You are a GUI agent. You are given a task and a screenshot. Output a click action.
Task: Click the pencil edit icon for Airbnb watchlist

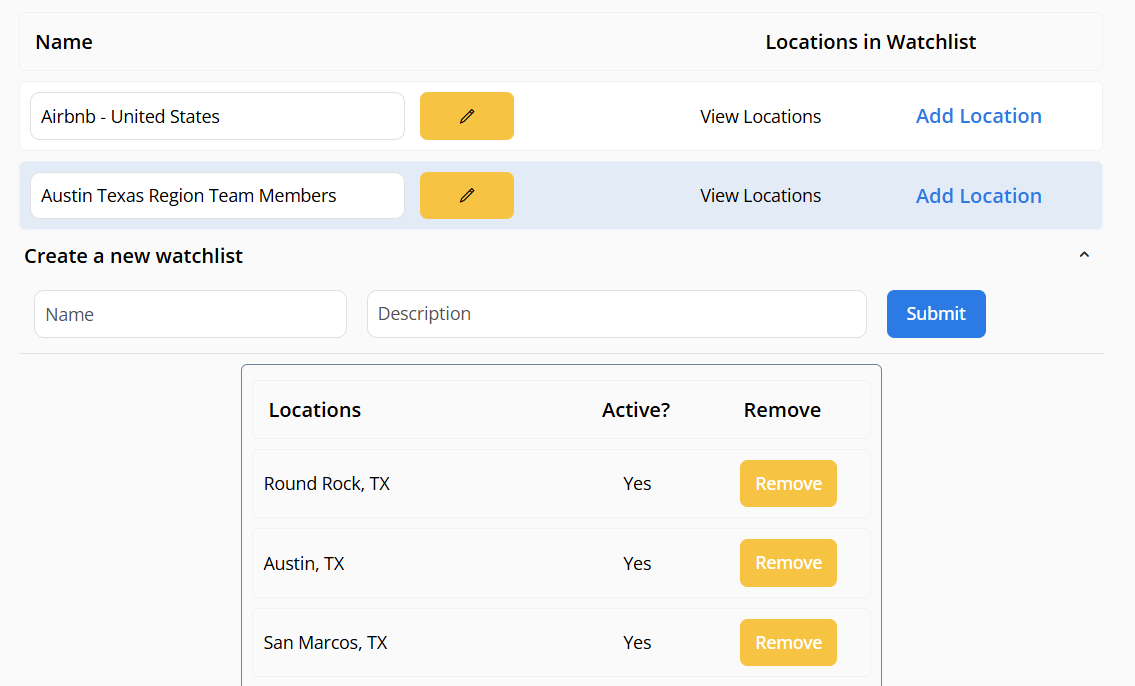click(x=466, y=116)
